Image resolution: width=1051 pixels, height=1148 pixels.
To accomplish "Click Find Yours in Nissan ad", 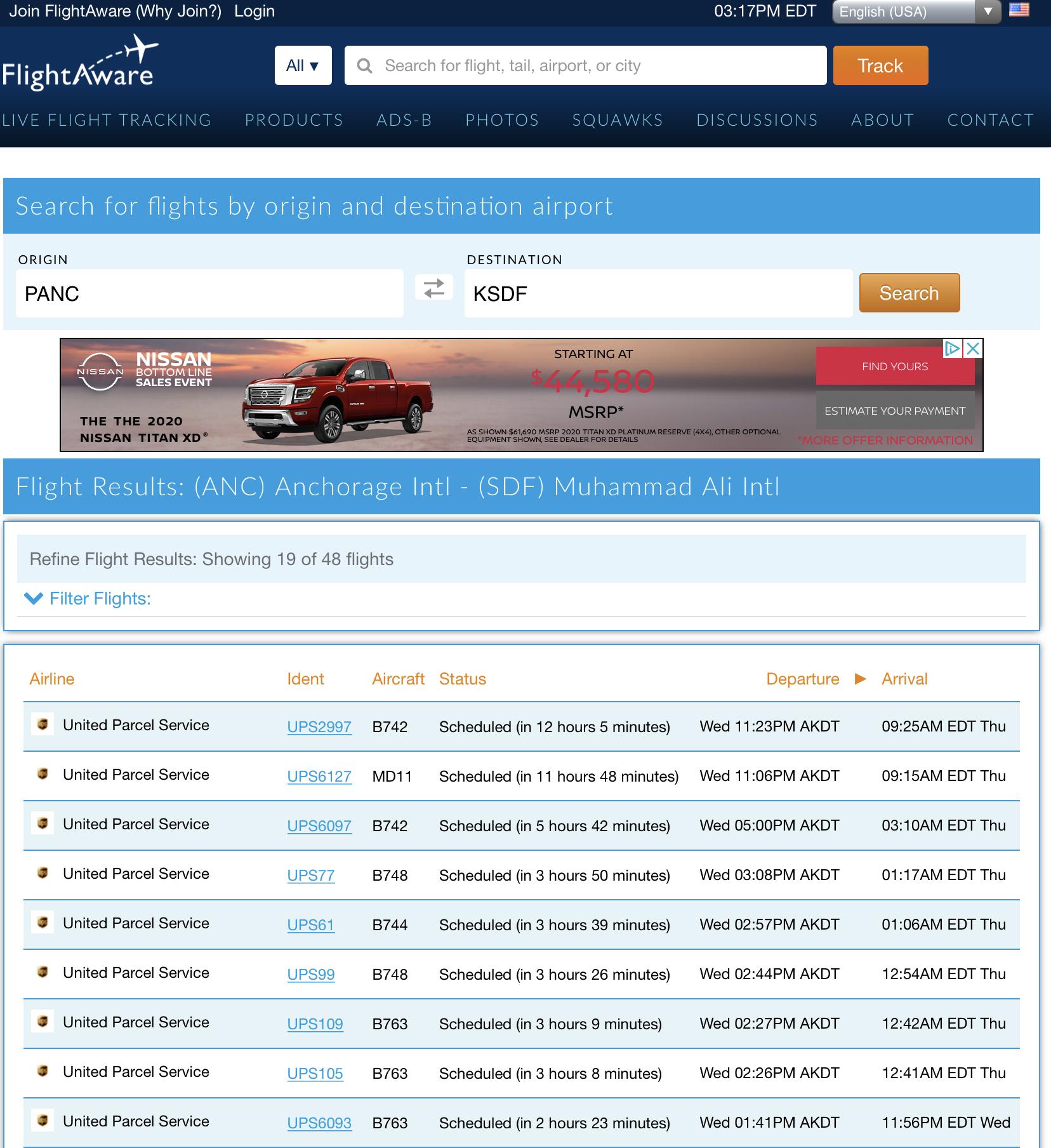I will pyautogui.click(x=895, y=366).
